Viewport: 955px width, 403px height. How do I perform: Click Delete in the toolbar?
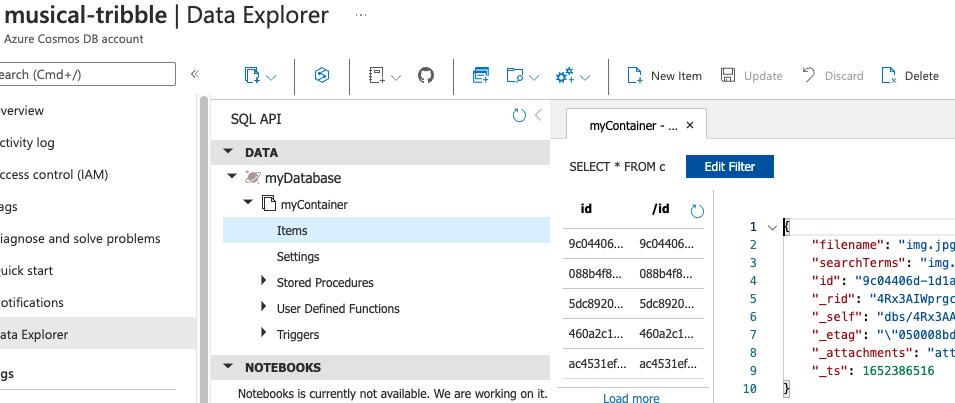pos(910,75)
